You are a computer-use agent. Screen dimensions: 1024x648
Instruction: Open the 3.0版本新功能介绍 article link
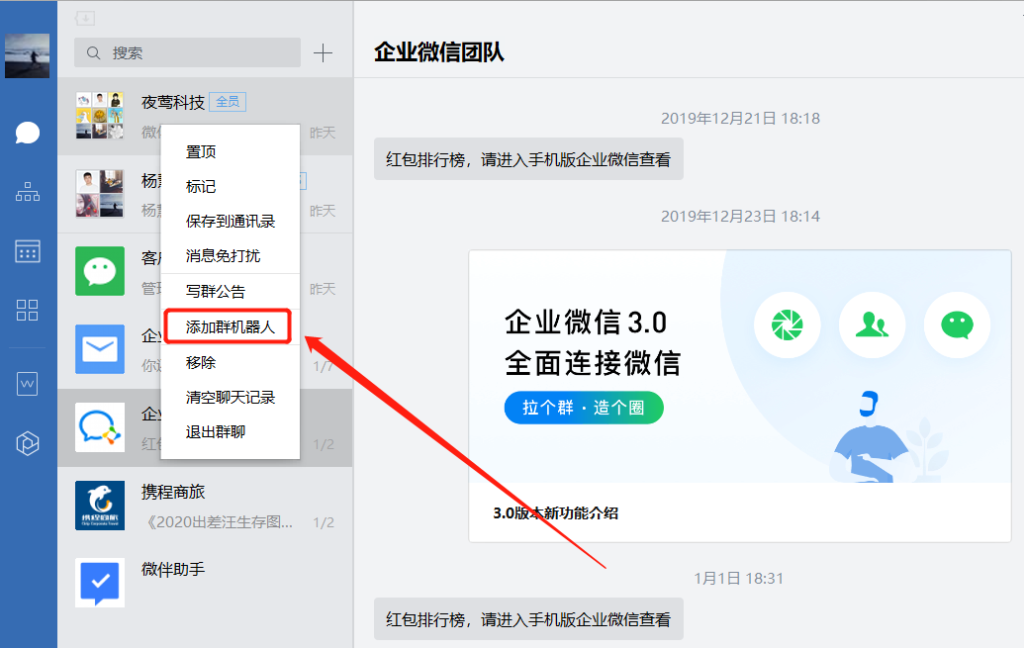click(x=556, y=513)
